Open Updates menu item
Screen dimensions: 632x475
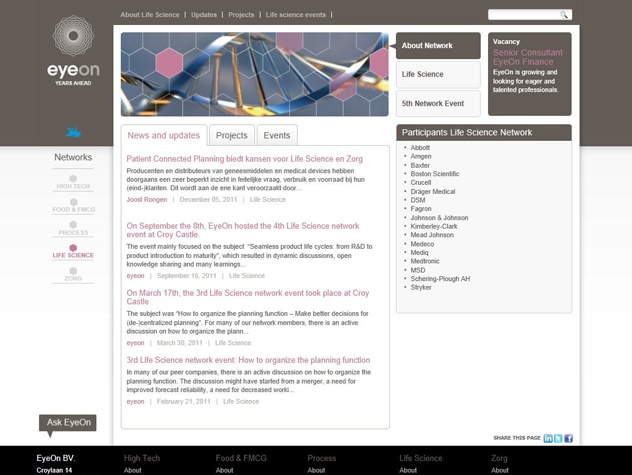tap(204, 15)
